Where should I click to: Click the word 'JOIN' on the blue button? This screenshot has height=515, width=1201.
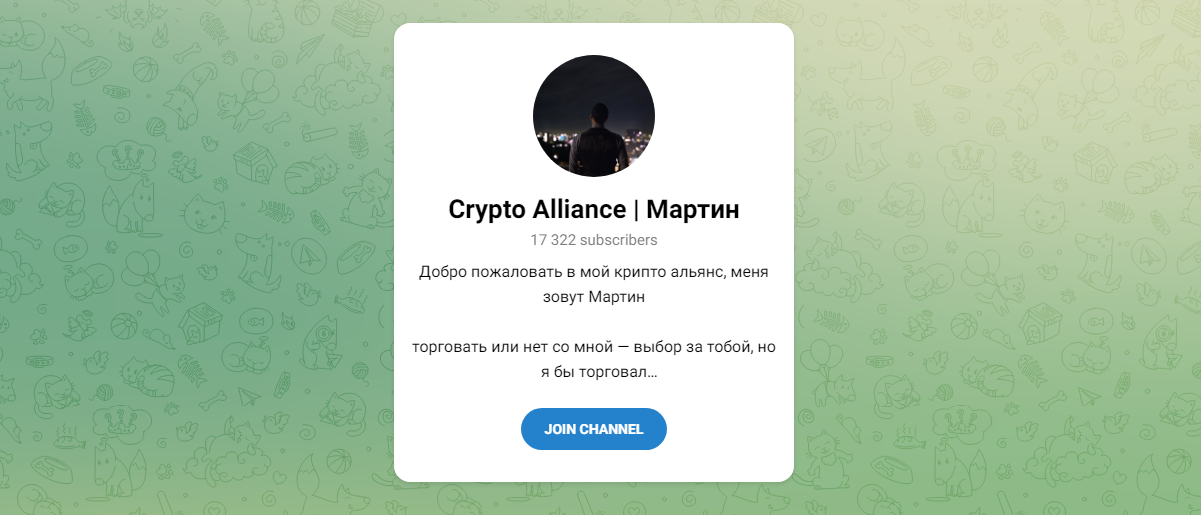tap(560, 429)
